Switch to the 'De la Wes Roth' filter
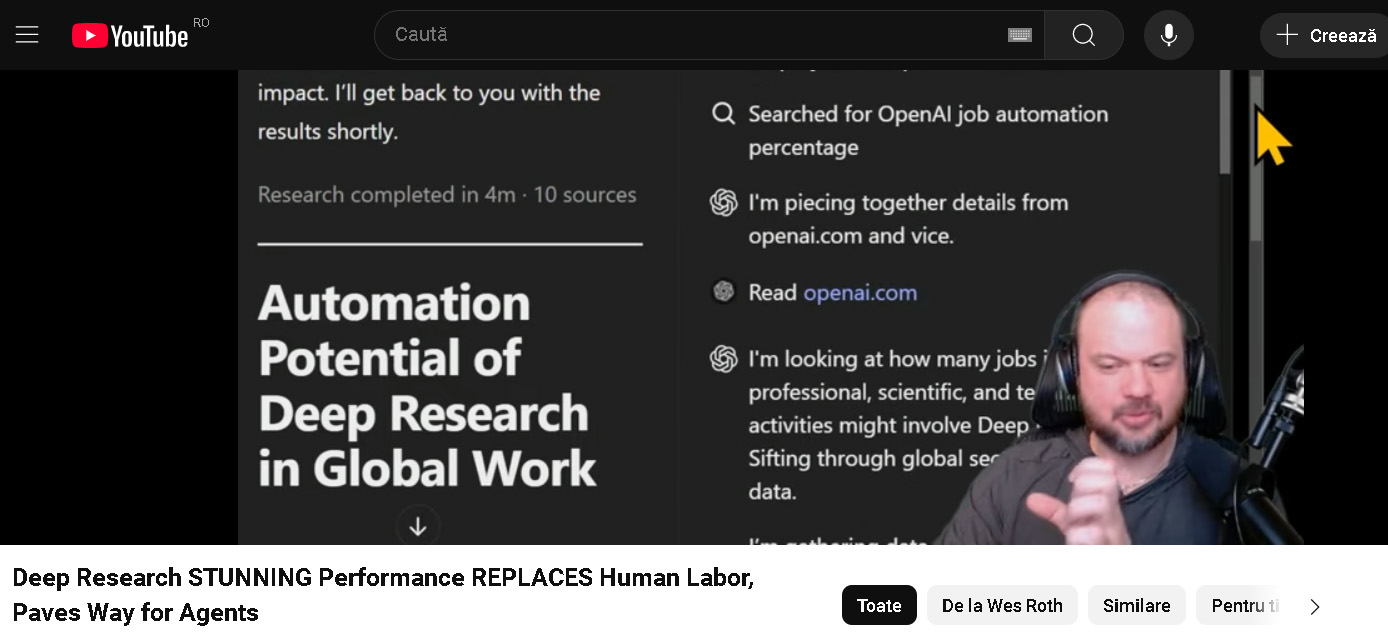Viewport: 1388px width, 632px height. (x=1002, y=605)
